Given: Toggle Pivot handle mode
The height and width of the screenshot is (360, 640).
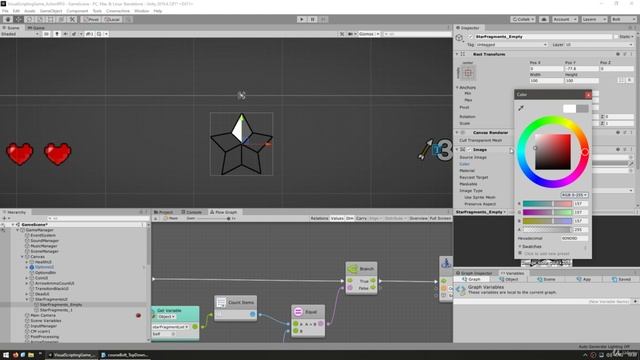Looking at the screenshot, I should click(x=91, y=19).
